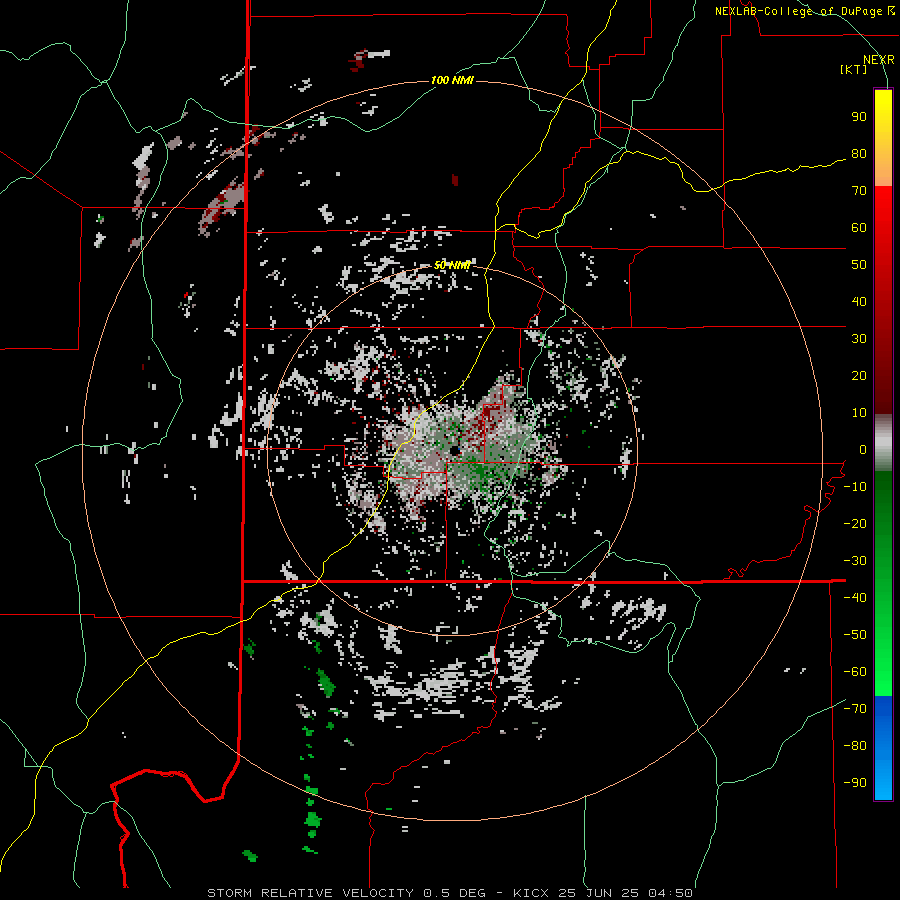Click the black radar site dot at the center
The width and height of the screenshot is (900, 900).
pyautogui.click(x=455, y=451)
